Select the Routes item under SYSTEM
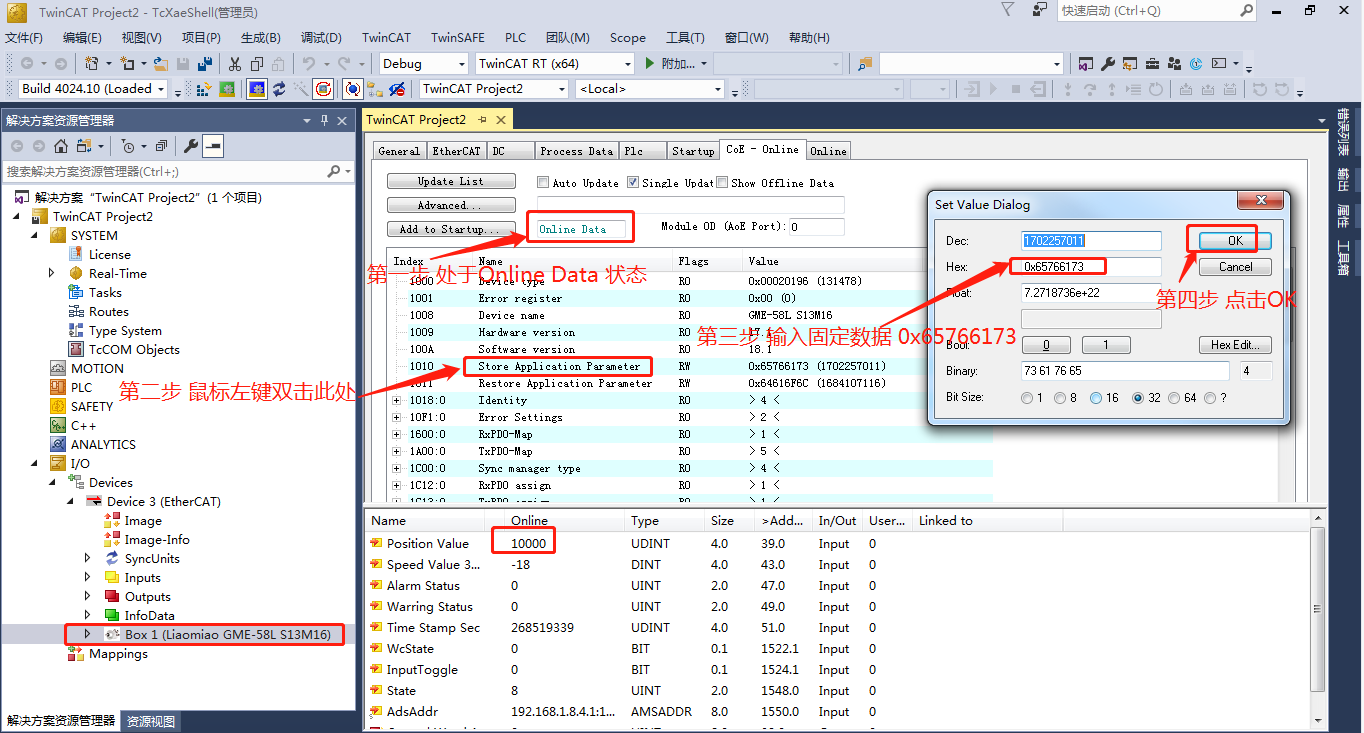Viewport: 1364px width, 733px height. [x=108, y=312]
